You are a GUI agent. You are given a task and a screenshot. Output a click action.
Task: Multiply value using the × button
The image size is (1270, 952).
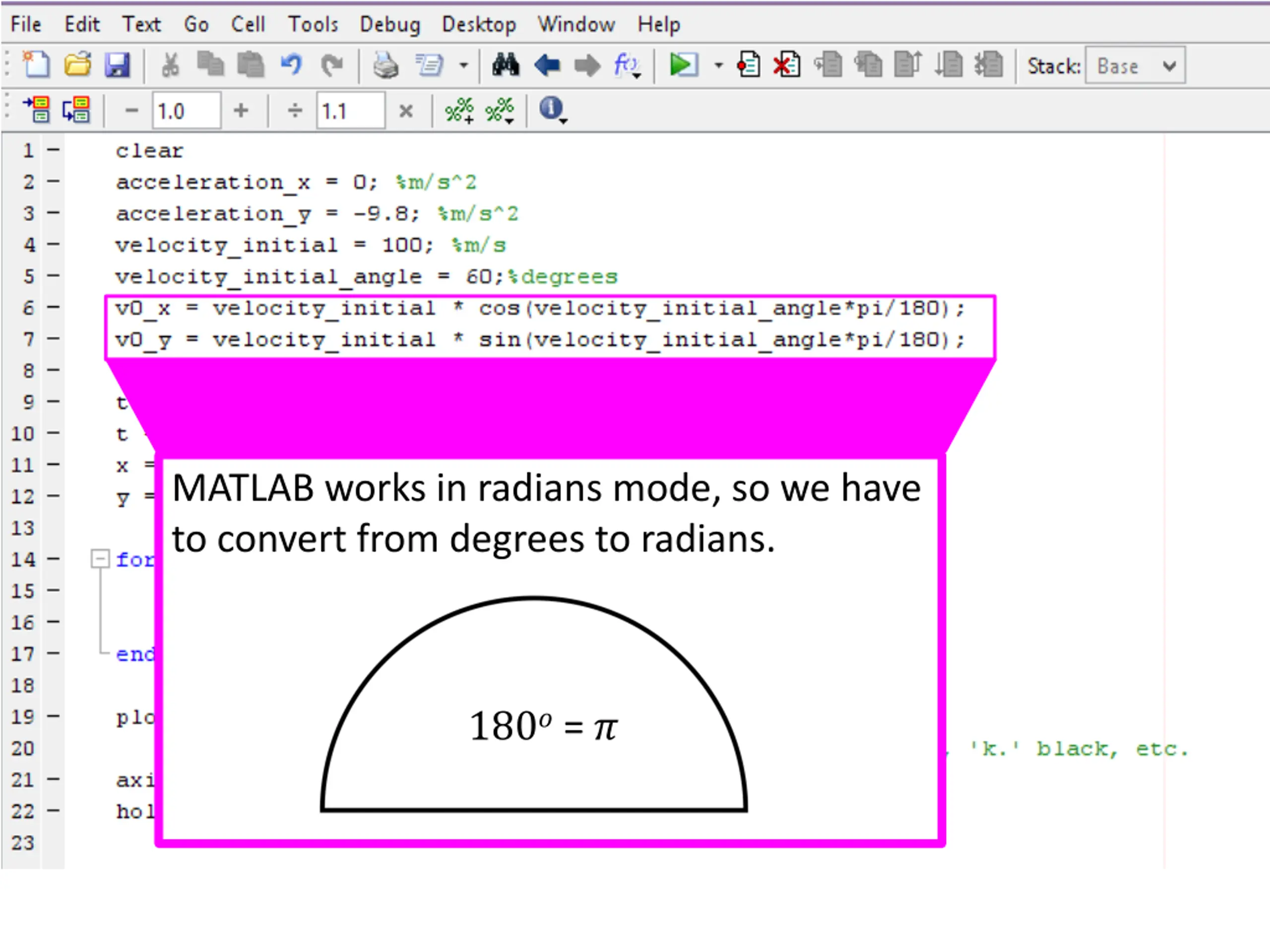405,111
